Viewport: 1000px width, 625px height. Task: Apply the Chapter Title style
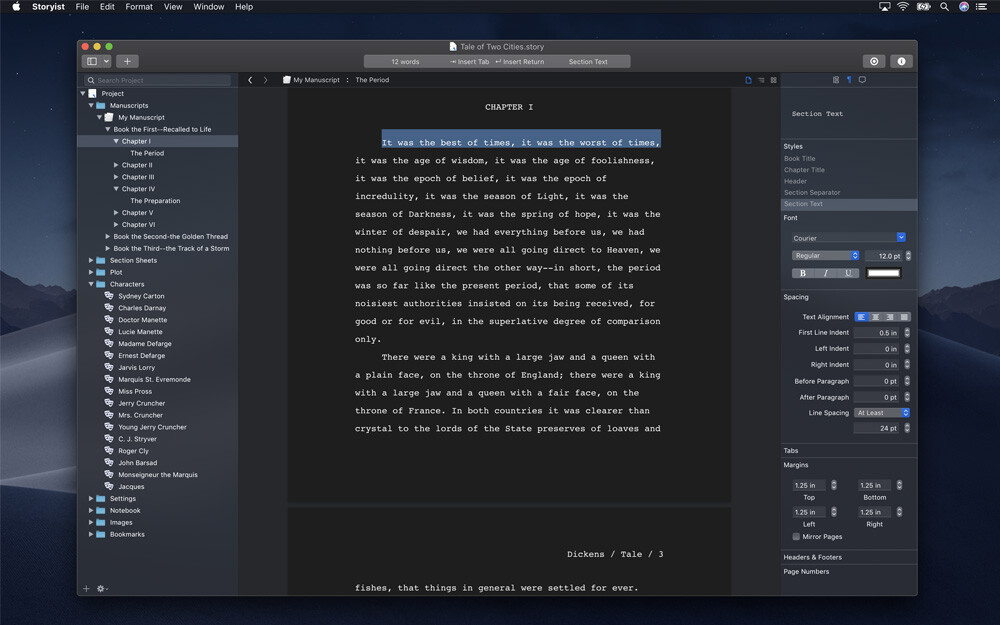point(804,170)
